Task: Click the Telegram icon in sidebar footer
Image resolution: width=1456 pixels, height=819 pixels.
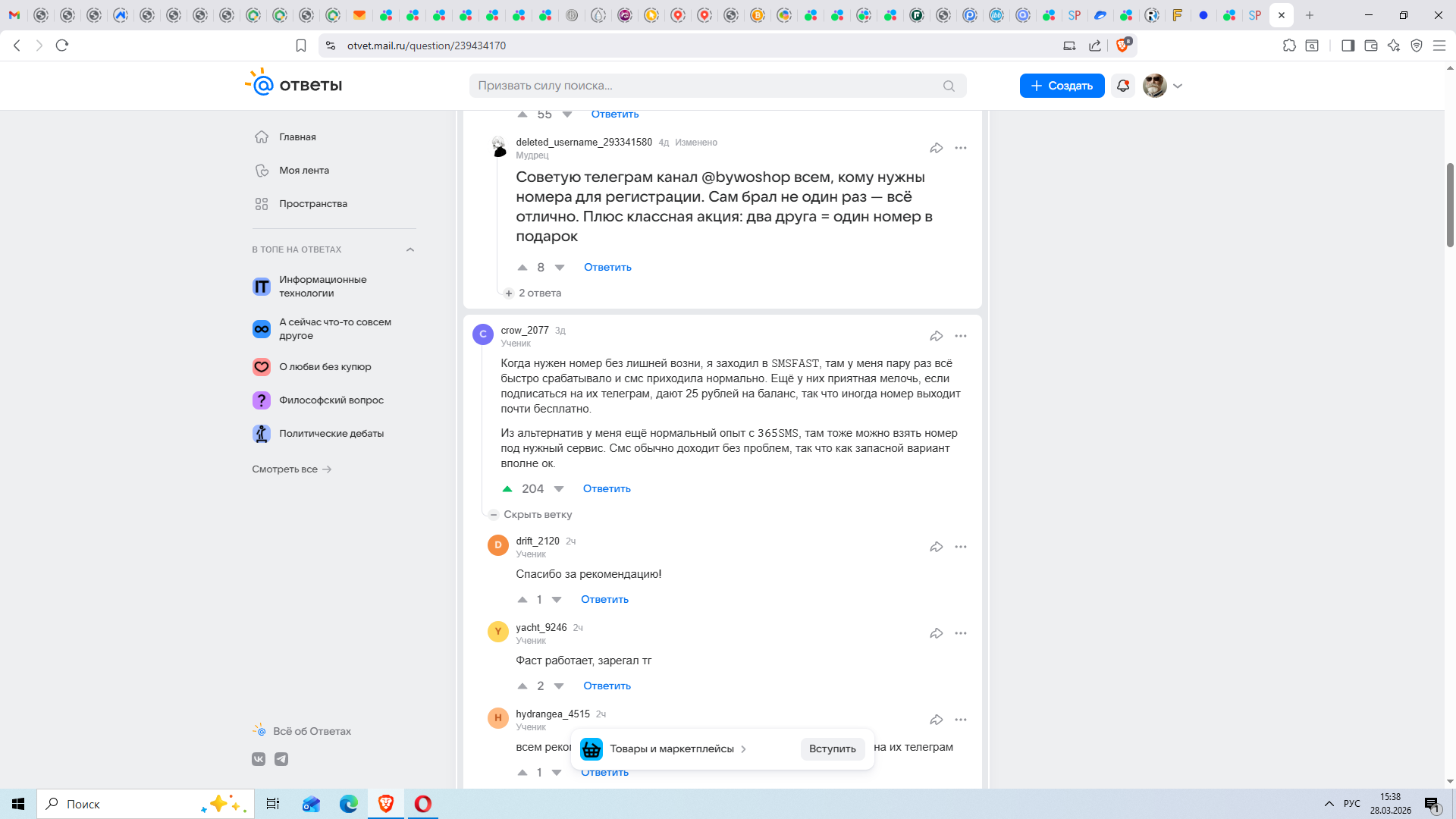Action: [x=281, y=759]
